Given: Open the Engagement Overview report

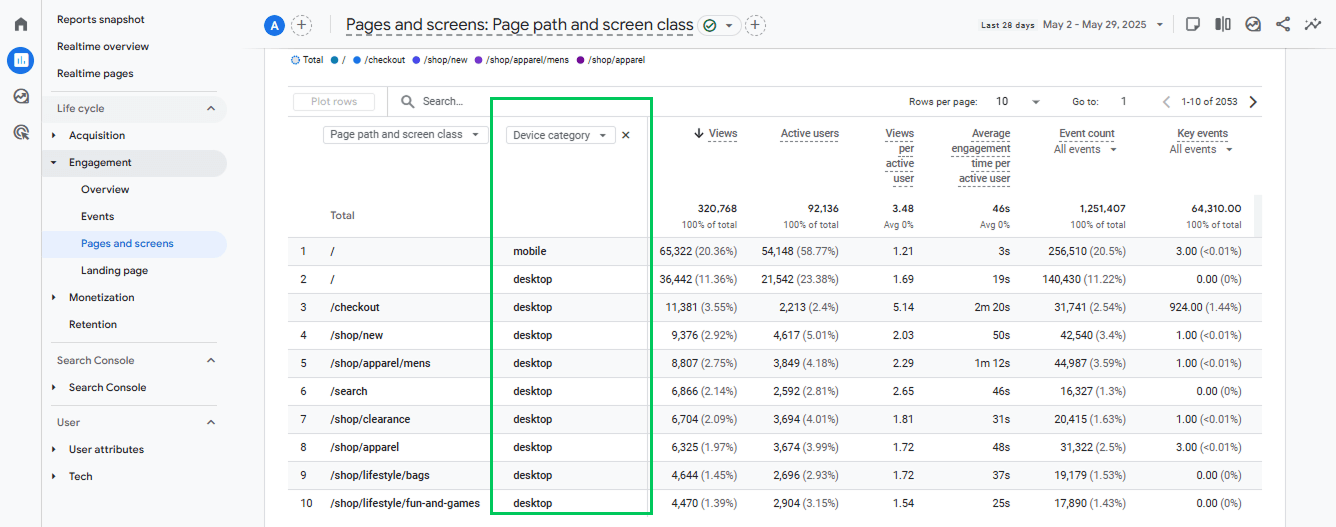Looking at the screenshot, I should [x=105, y=189].
